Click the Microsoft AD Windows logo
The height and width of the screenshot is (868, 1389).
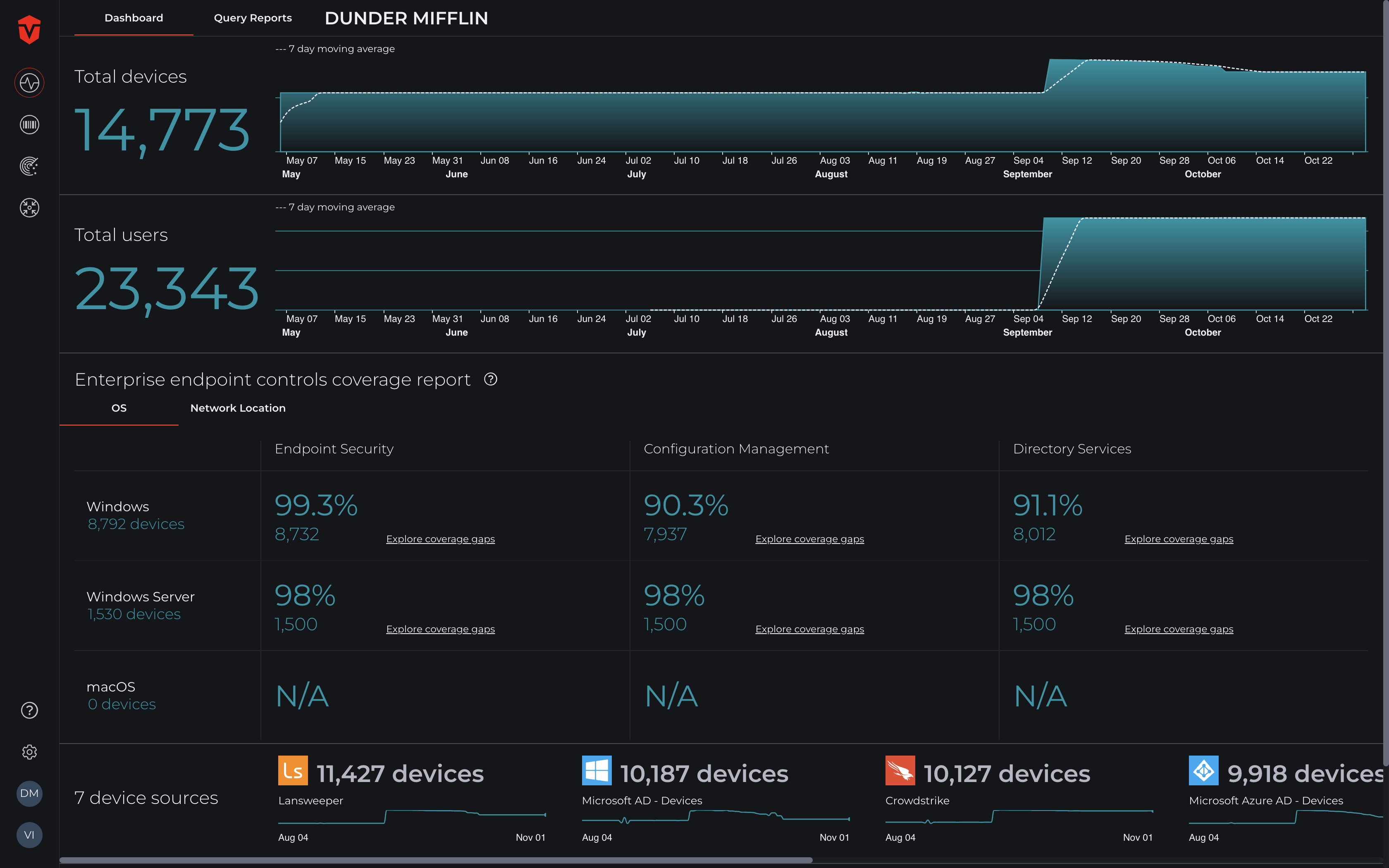[x=597, y=770]
